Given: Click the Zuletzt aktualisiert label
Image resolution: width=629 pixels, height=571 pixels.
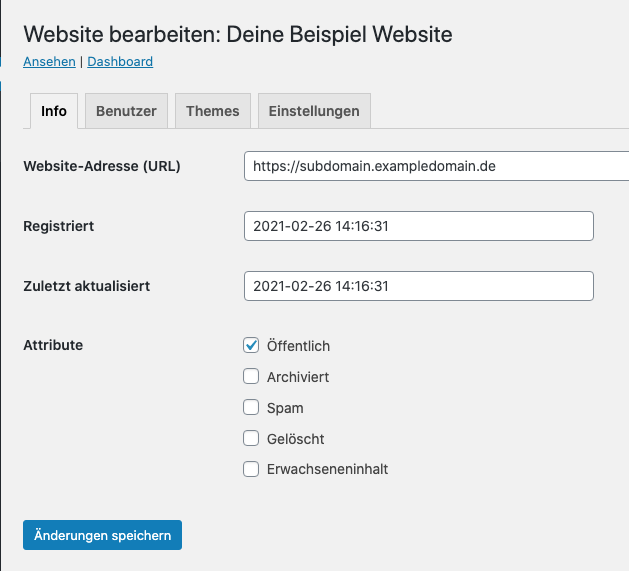Looking at the screenshot, I should pos(87,286).
